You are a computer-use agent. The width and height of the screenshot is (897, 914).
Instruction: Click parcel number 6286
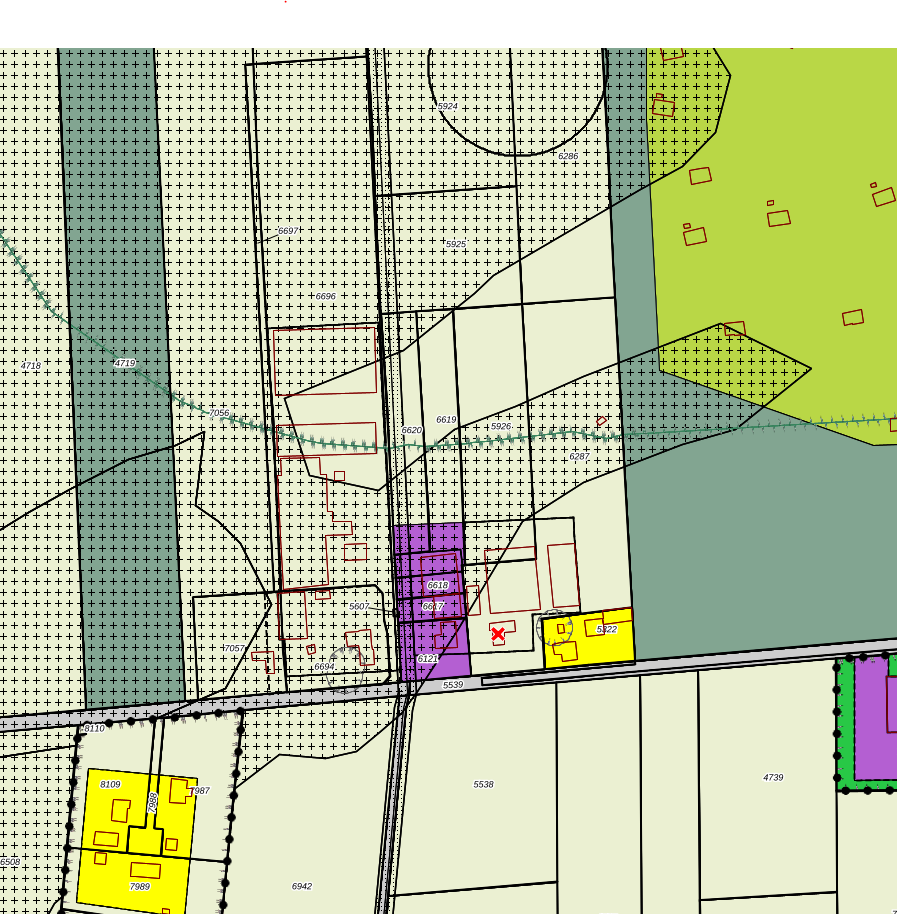point(568,156)
